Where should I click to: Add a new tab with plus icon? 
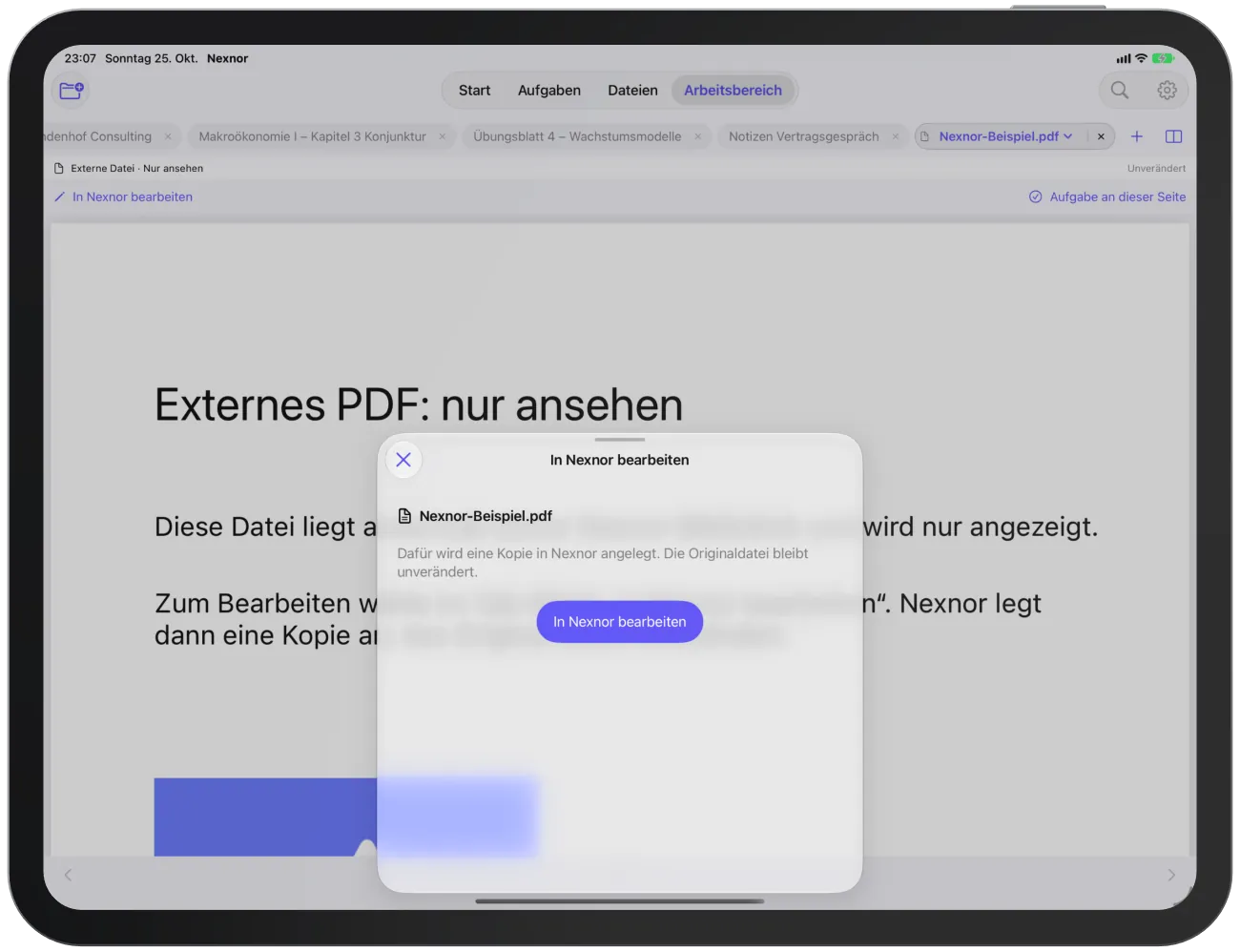click(1137, 136)
